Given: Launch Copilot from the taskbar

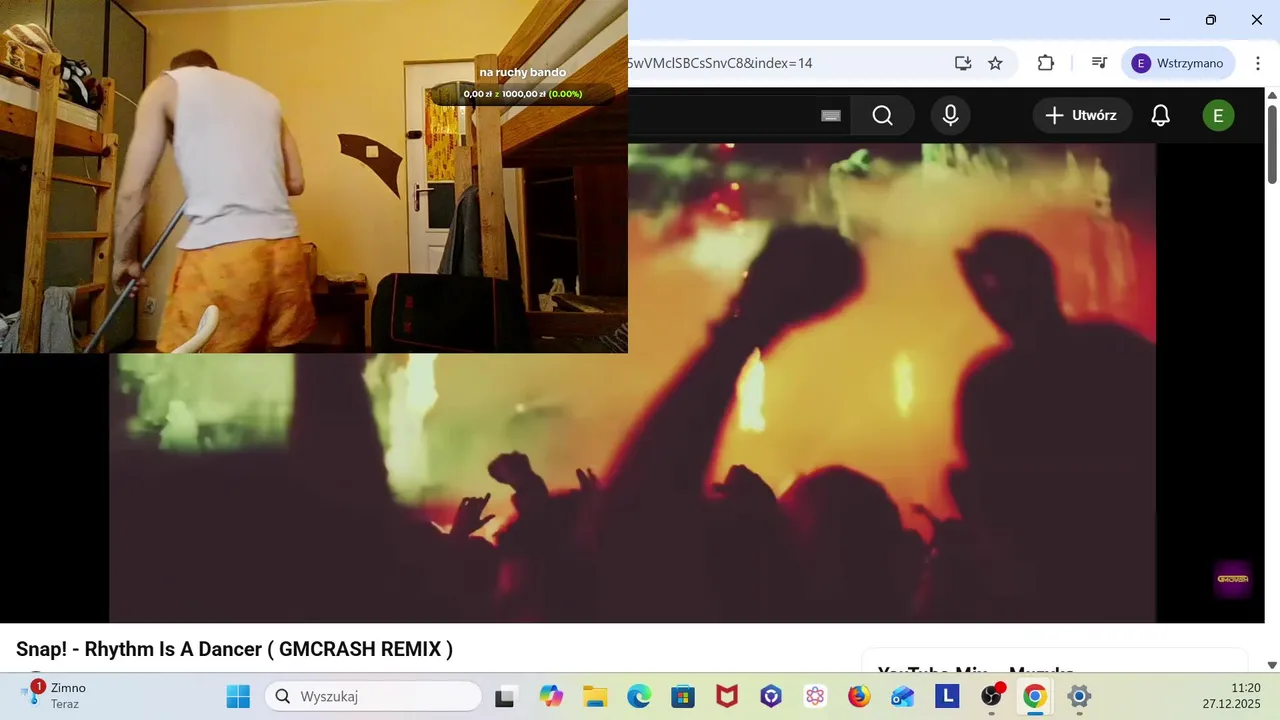Looking at the screenshot, I should click(x=551, y=696).
